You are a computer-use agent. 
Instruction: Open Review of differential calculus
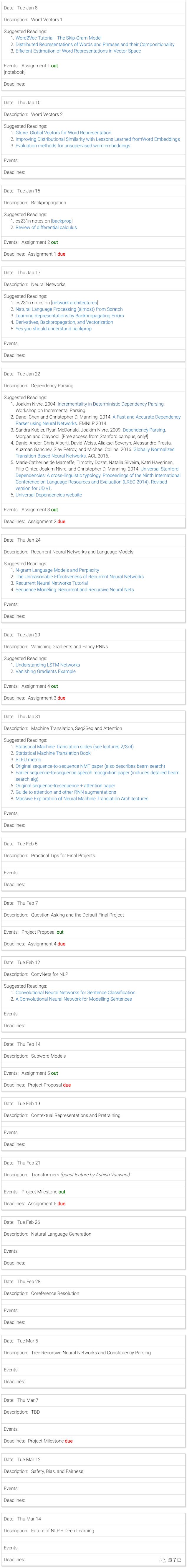46,228
